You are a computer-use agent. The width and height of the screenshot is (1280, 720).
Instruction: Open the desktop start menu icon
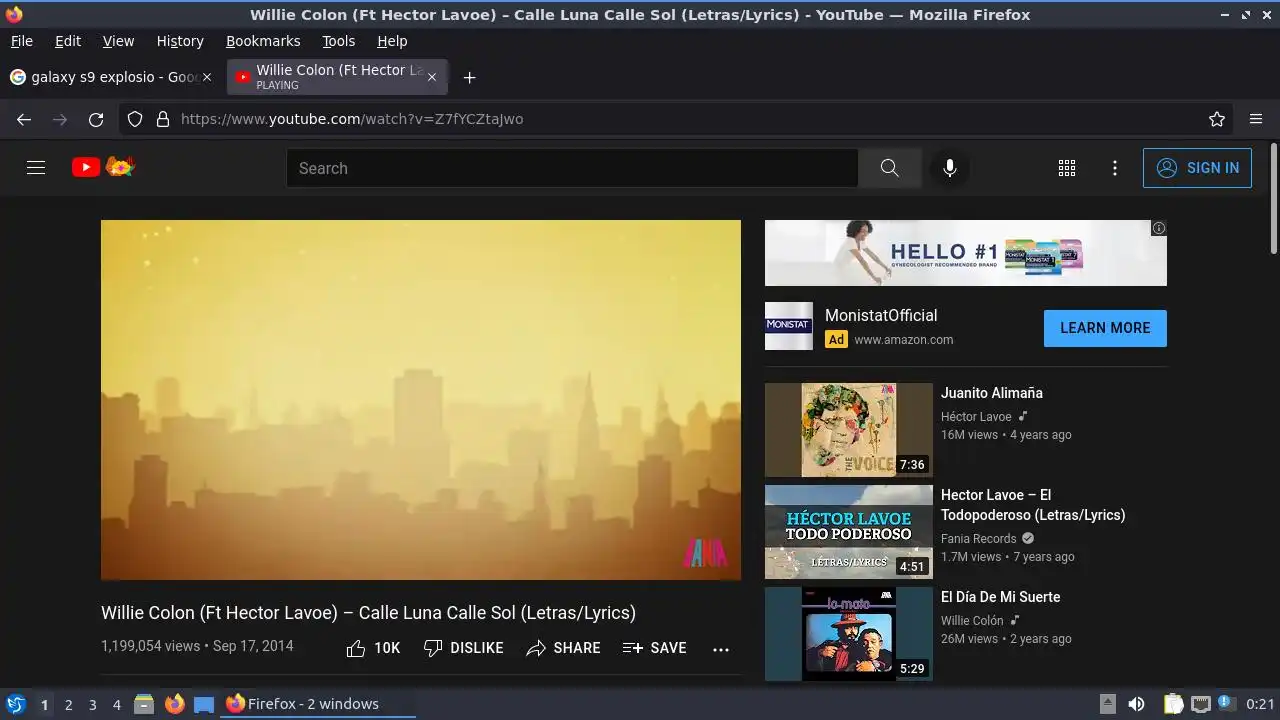point(16,704)
